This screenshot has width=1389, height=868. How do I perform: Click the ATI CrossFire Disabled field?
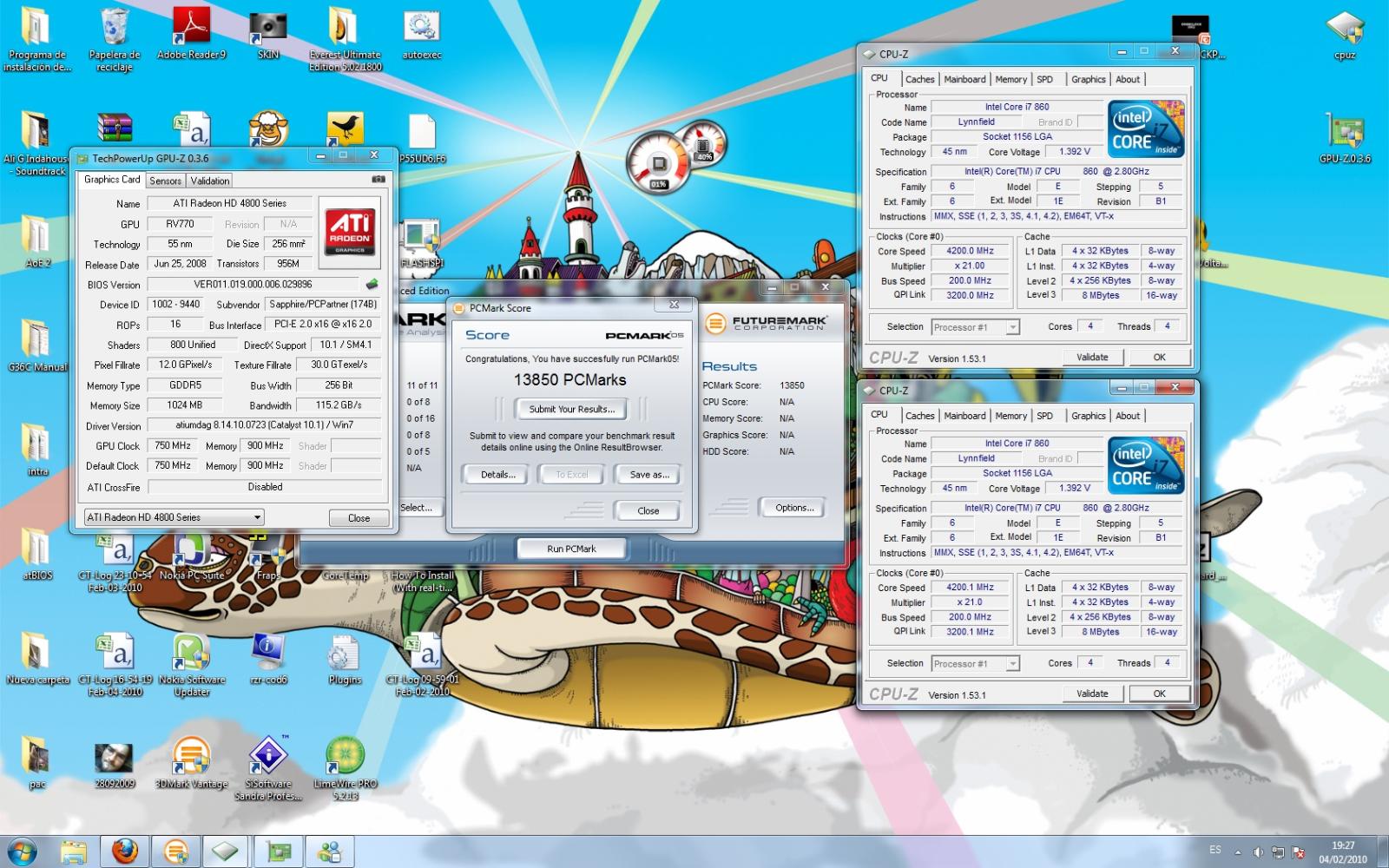click(264, 487)
